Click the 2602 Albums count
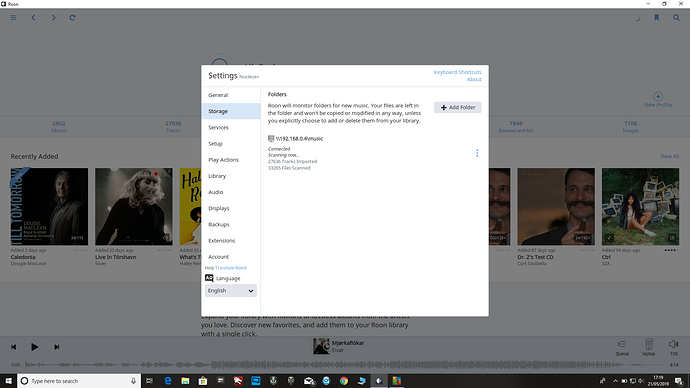Viewport: 690px width, 388px height. (x=59, y=127)
